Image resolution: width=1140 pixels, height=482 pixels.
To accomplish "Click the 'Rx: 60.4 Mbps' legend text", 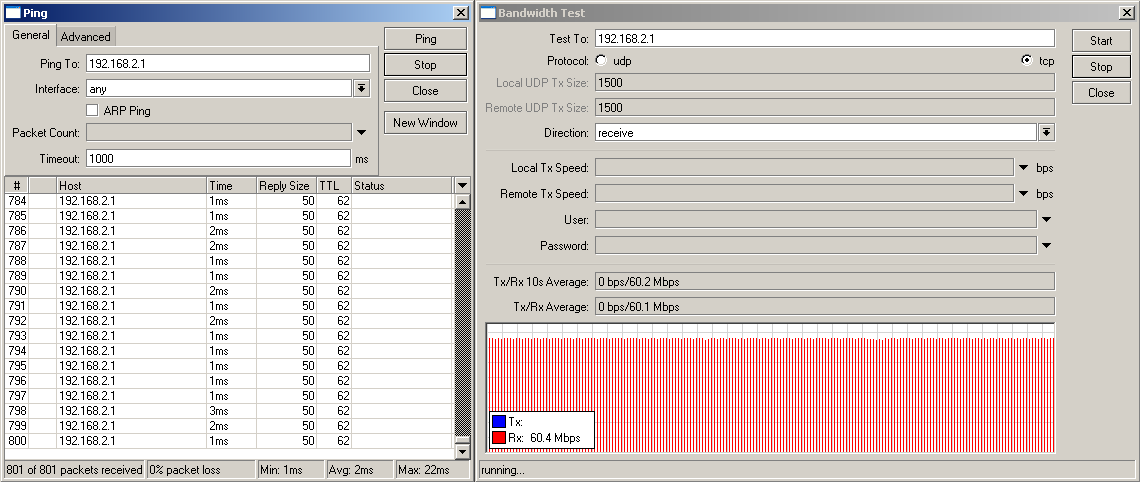I will (x=545, y=438).
